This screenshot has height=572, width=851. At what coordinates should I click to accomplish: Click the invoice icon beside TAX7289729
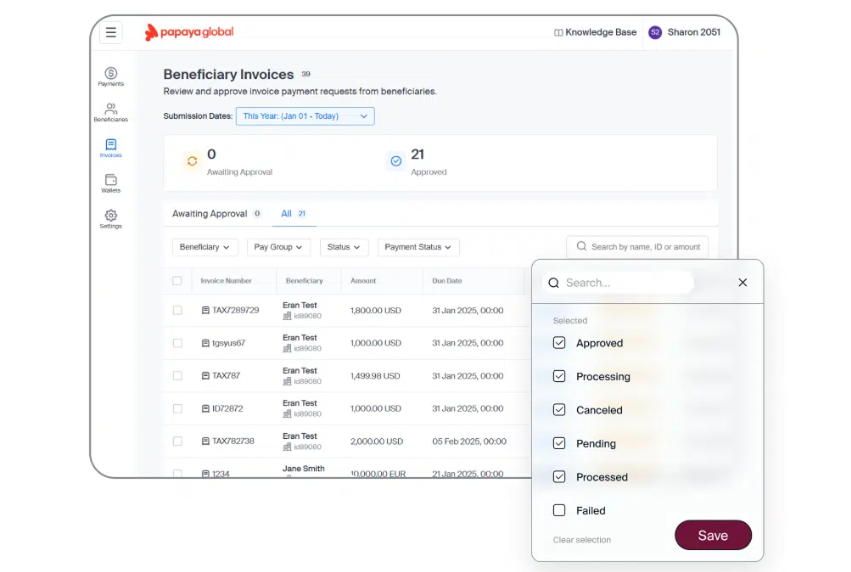click(x=206, y=310)
